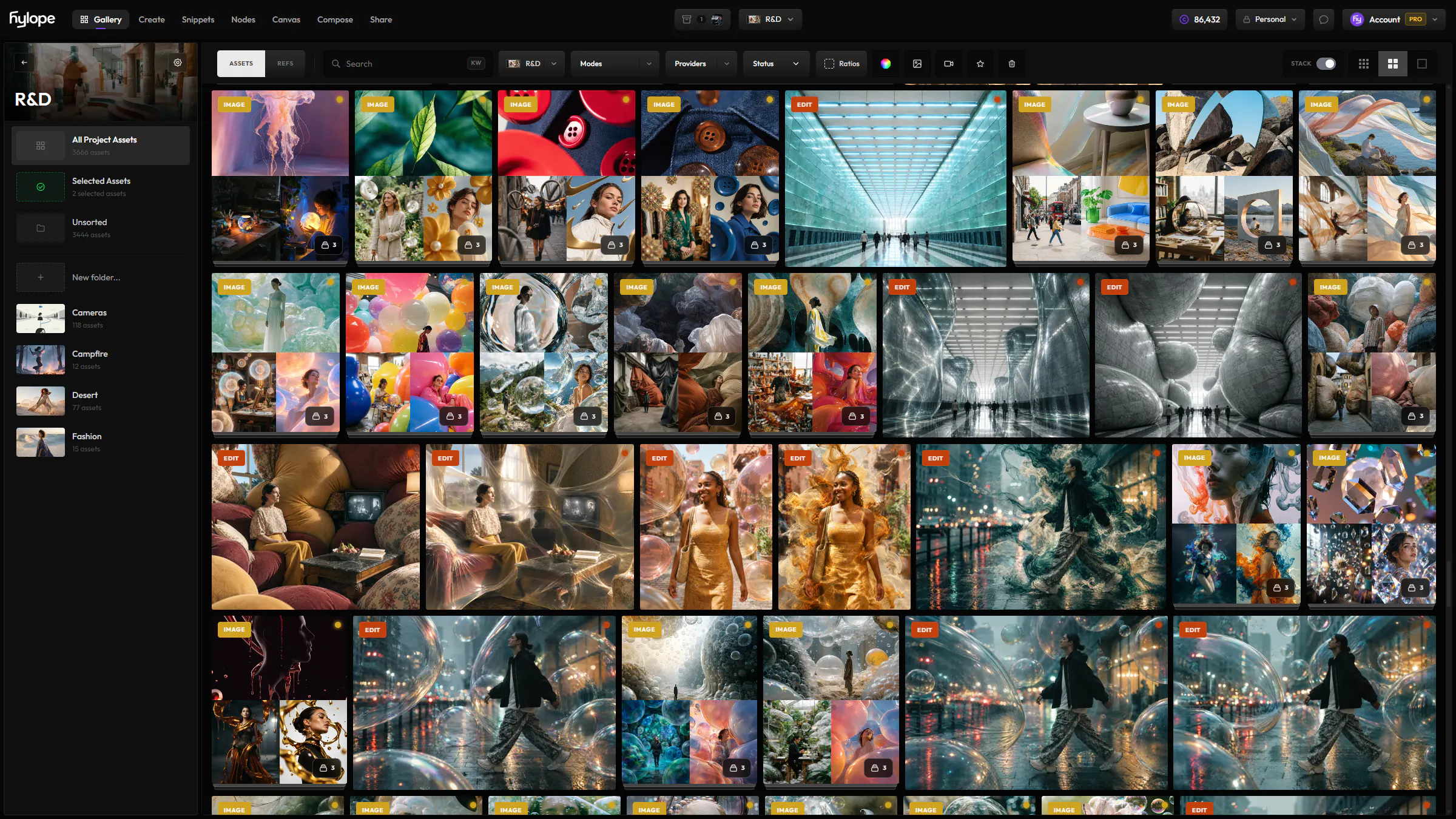The image size is (1456, 819).
Task: Select the ASSETS tab
Action: pyautogui.click(x=241, y=64)
